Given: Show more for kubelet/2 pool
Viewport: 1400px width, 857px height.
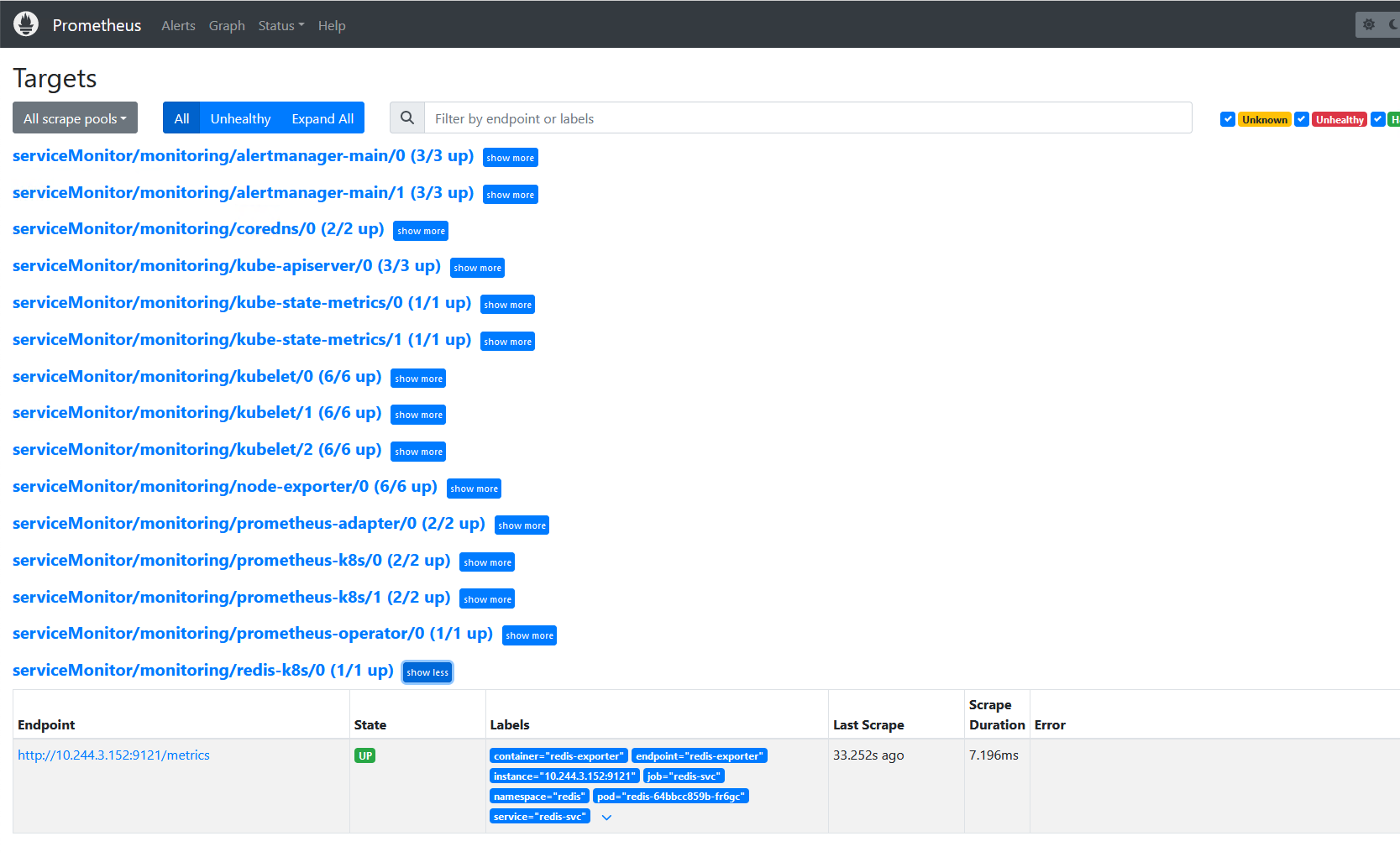Looking at the screenshot, I should point(418,452).
